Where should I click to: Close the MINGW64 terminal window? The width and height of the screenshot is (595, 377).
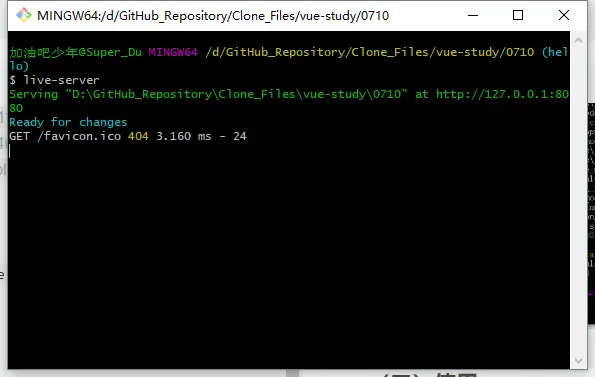pyautogui.click(x=564, y=16)
